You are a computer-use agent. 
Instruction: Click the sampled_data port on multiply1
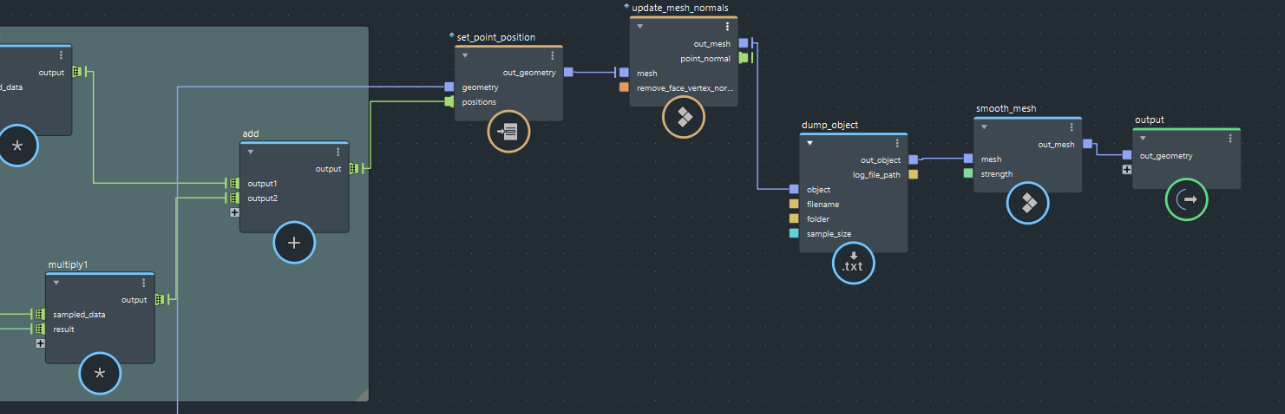click(x=40, y=314)
